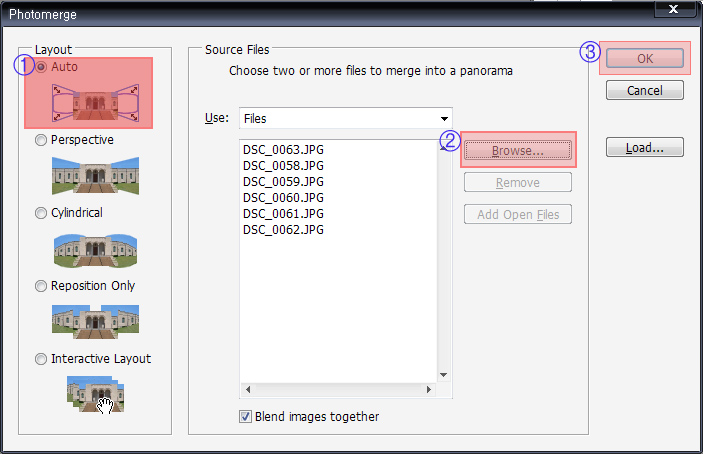Viewport: 703px width, 454px height.
Task: Select the Interactive Layout radio button
Action: point(41,359)
